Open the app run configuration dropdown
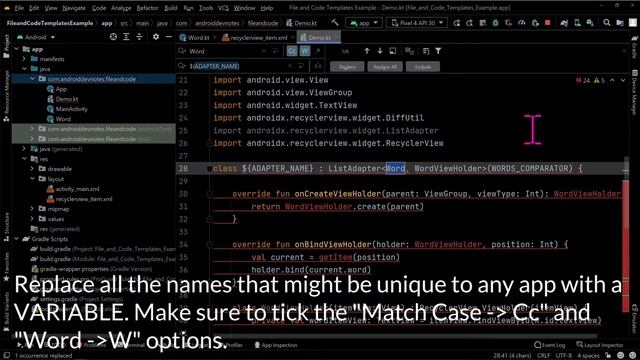The width and height of the screenshot is (640, 360). click(x=364, y=23)
